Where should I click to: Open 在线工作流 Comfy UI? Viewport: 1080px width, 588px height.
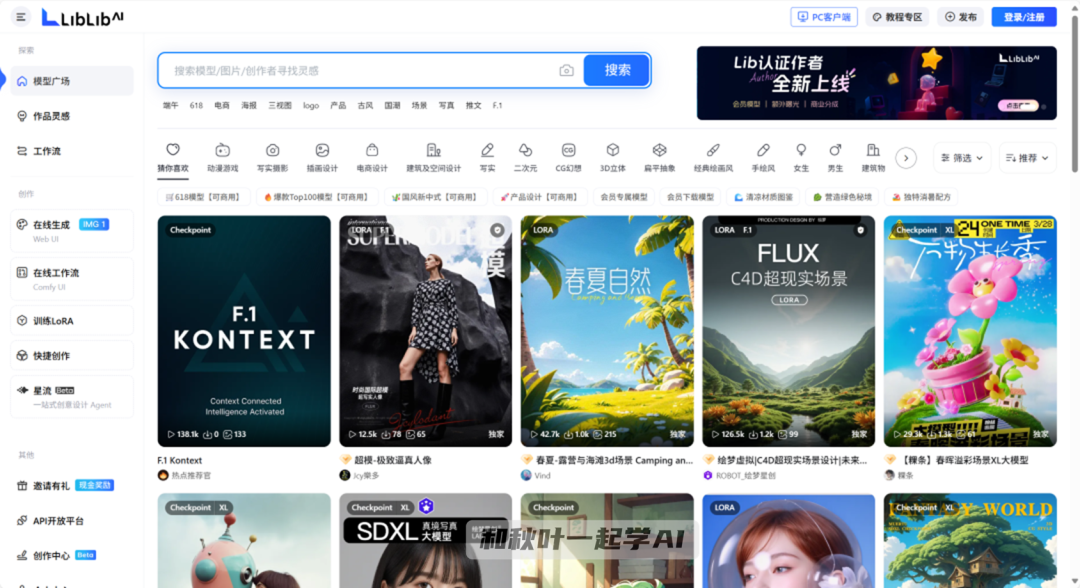pyautogui.click(x=72, y=279)
